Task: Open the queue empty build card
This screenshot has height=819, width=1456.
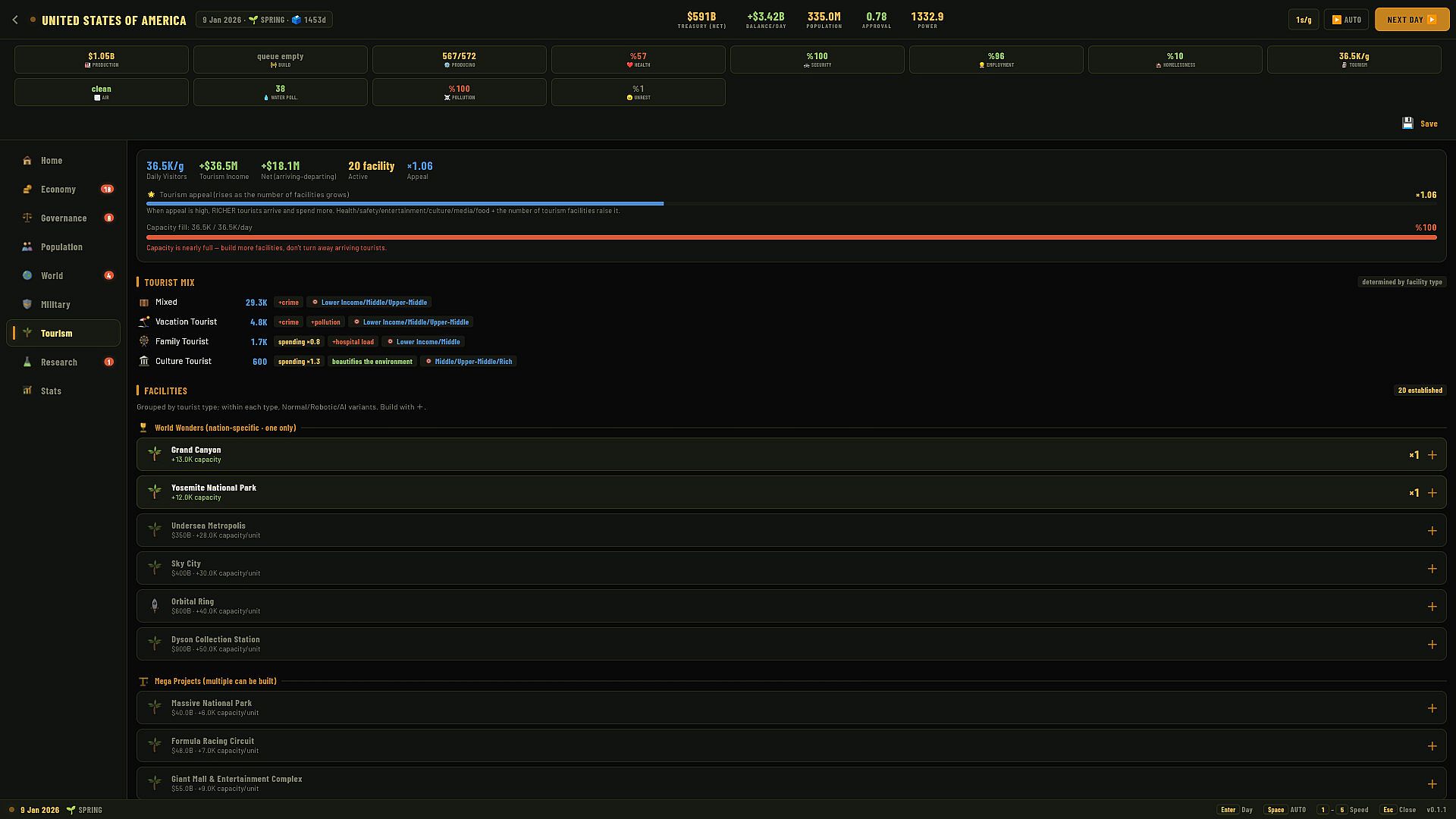Action: tap(281, 59)
